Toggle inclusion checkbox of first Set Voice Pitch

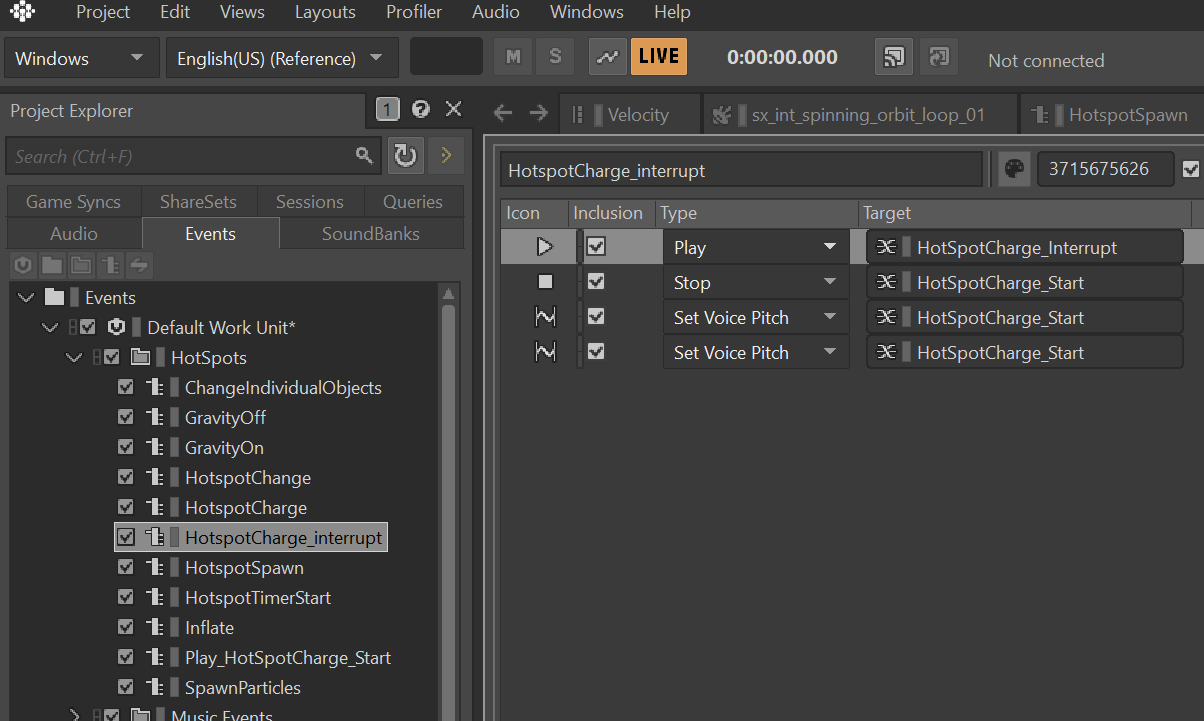click(596, 317)
